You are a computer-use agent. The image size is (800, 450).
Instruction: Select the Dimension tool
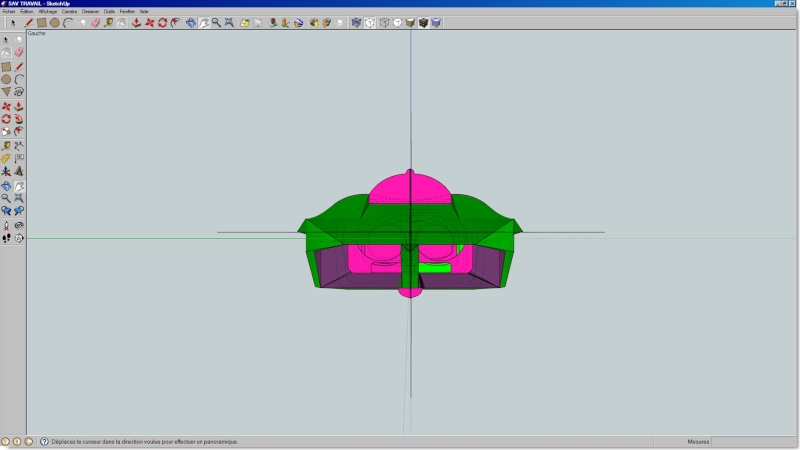tap(19, 146)
